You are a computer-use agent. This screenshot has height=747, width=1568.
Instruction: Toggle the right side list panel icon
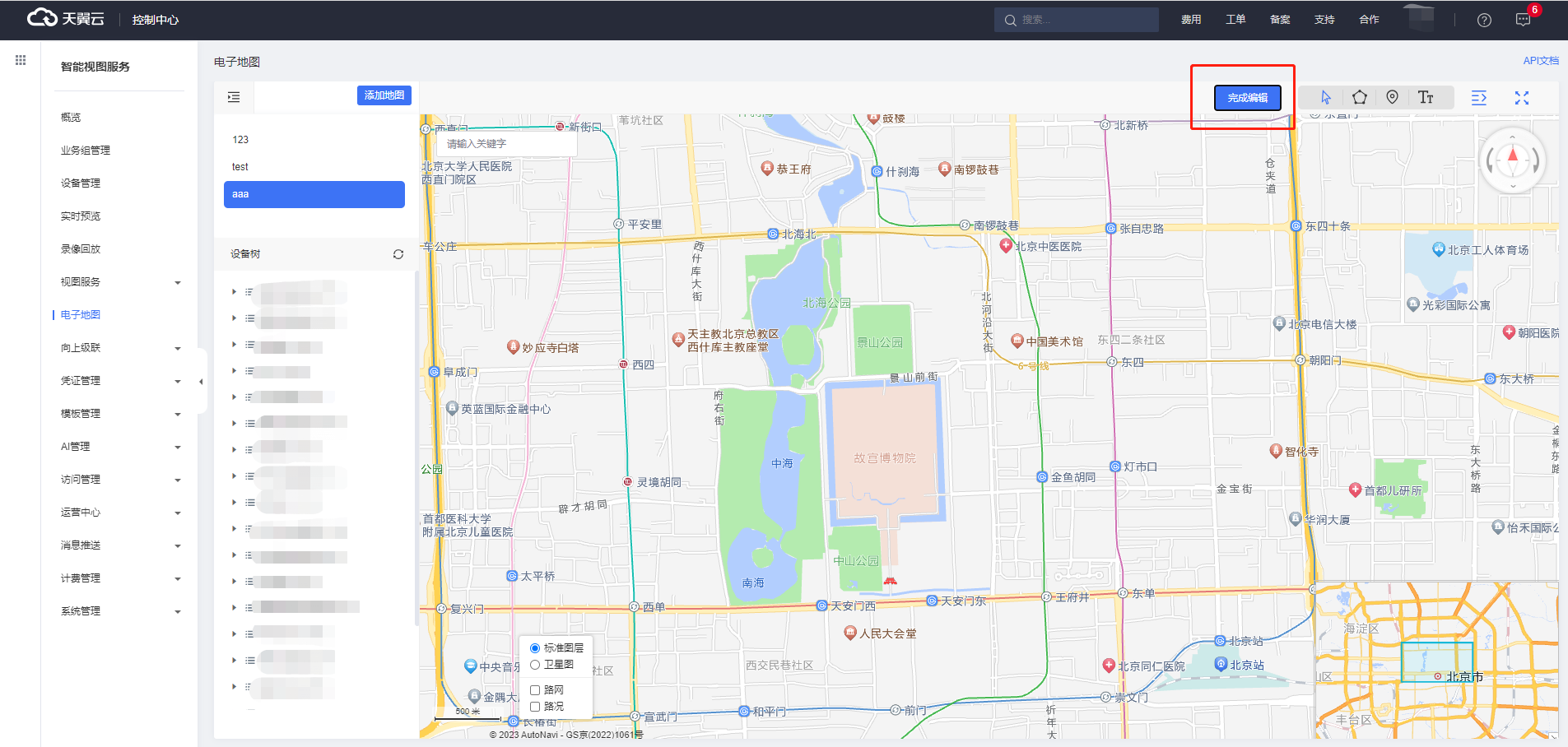[1478, 98]
